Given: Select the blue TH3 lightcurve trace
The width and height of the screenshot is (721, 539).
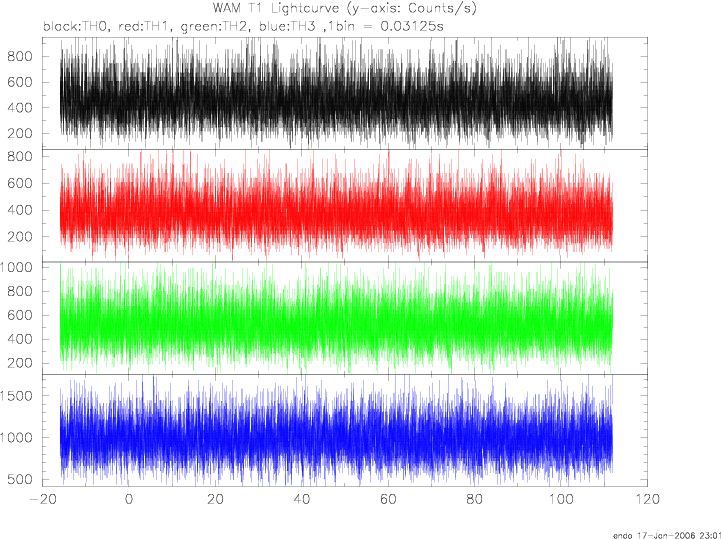Looking at the screenshot, I should (336, 430).
